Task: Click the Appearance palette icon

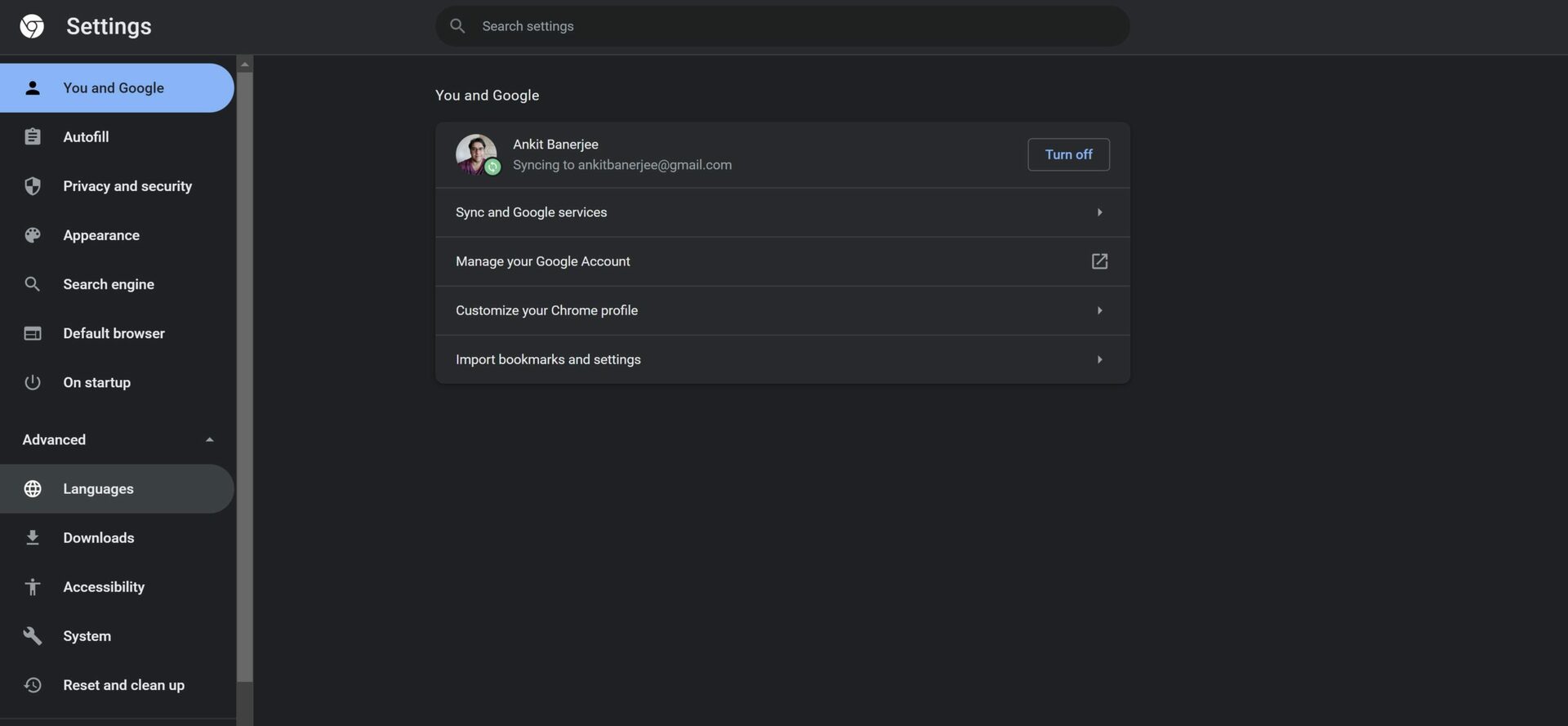Action: (33, 235)
